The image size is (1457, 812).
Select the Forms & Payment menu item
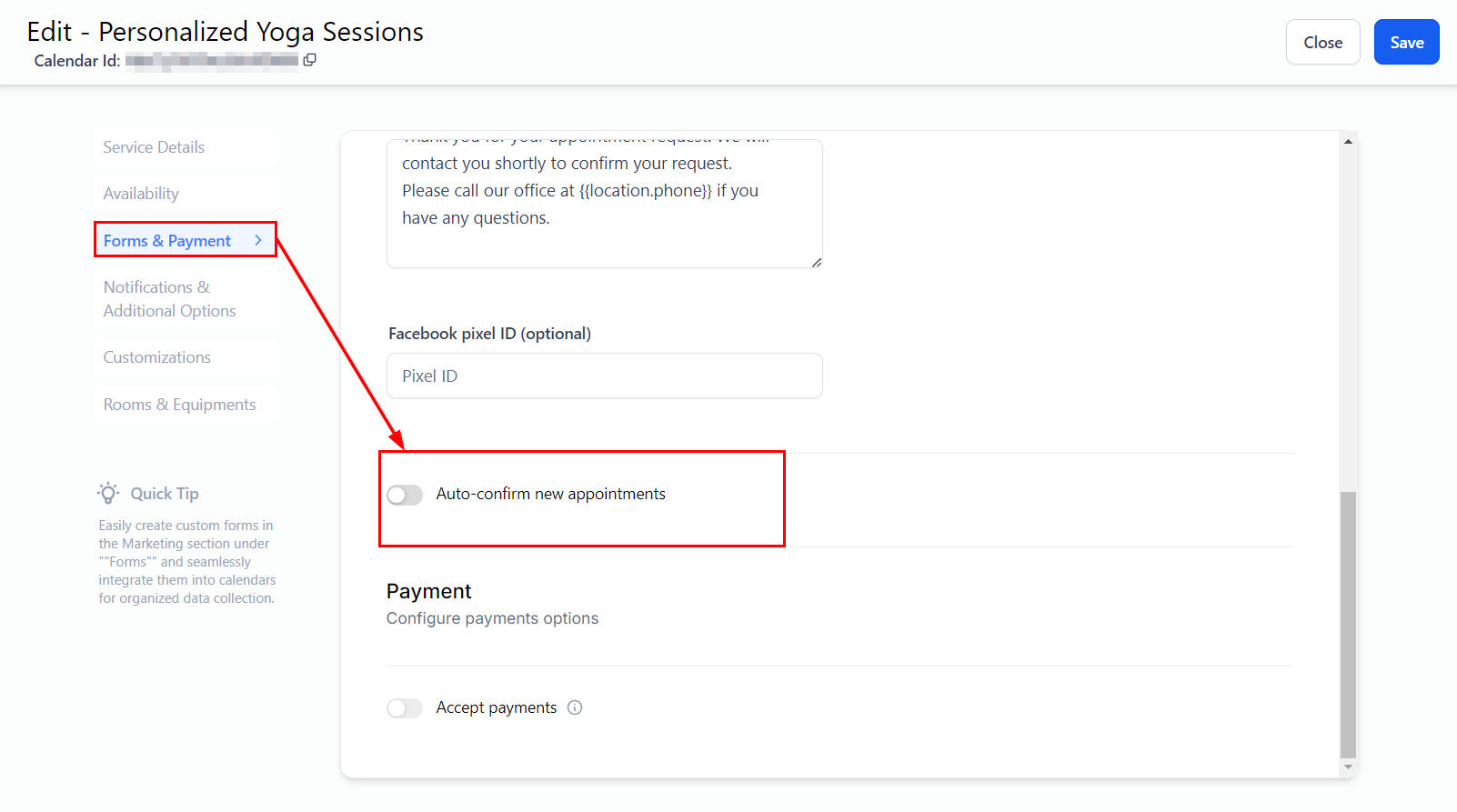tap(167, 241)
